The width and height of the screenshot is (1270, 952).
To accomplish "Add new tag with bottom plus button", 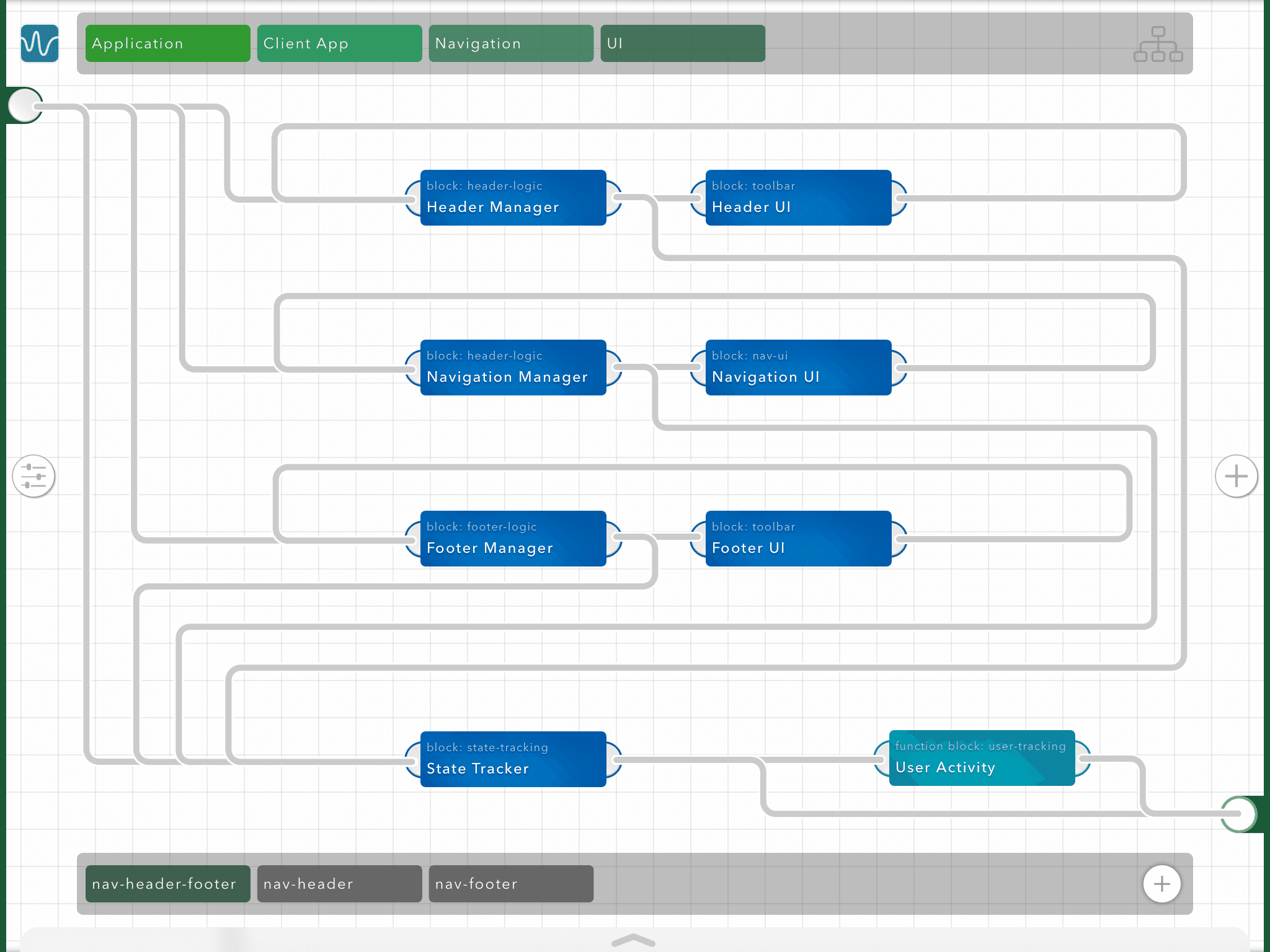I will [x=1161, y=884].
